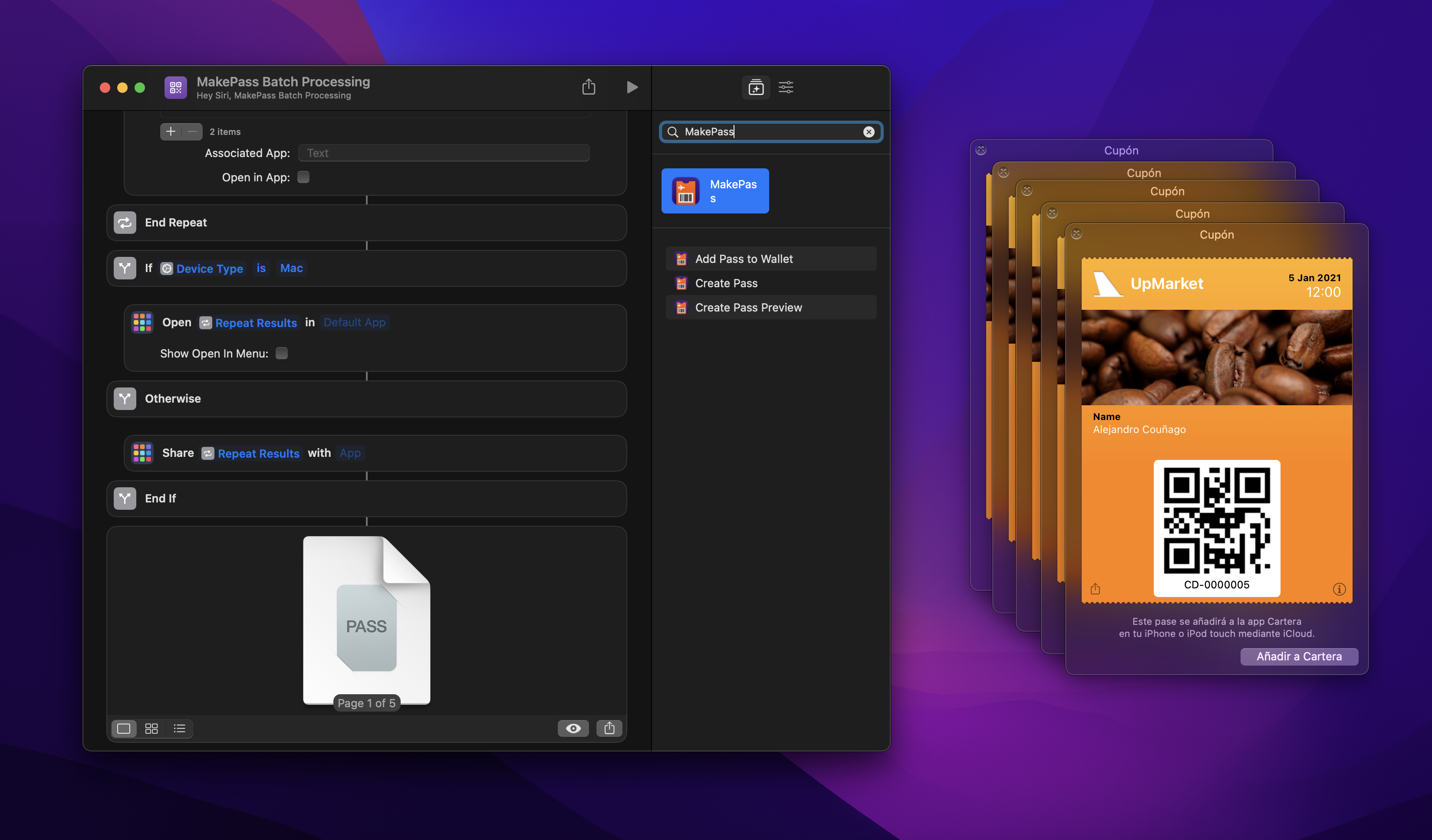The height and width of the screenshot is (840, 1432).
Task: Click the coffee beans strip image
Action: tap(1217, 357)
